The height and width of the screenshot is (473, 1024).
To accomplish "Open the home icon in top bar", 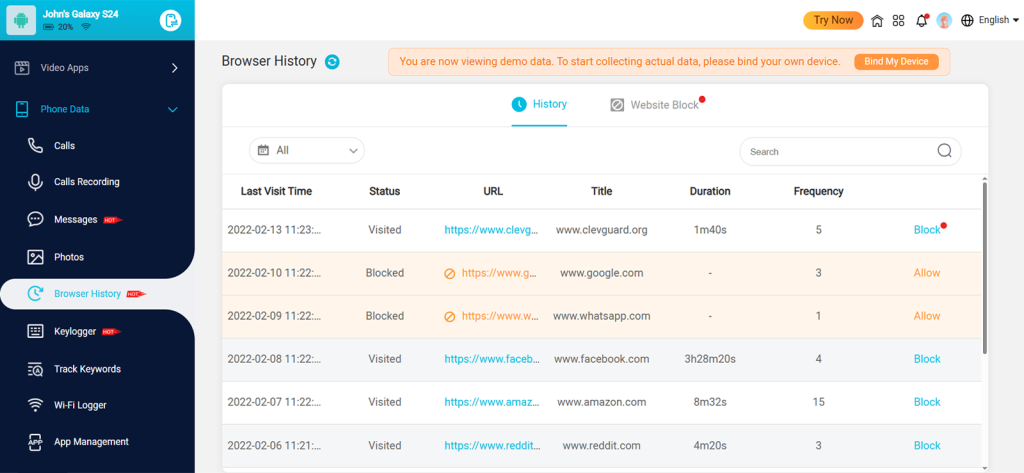I will [x=877, y=20].
